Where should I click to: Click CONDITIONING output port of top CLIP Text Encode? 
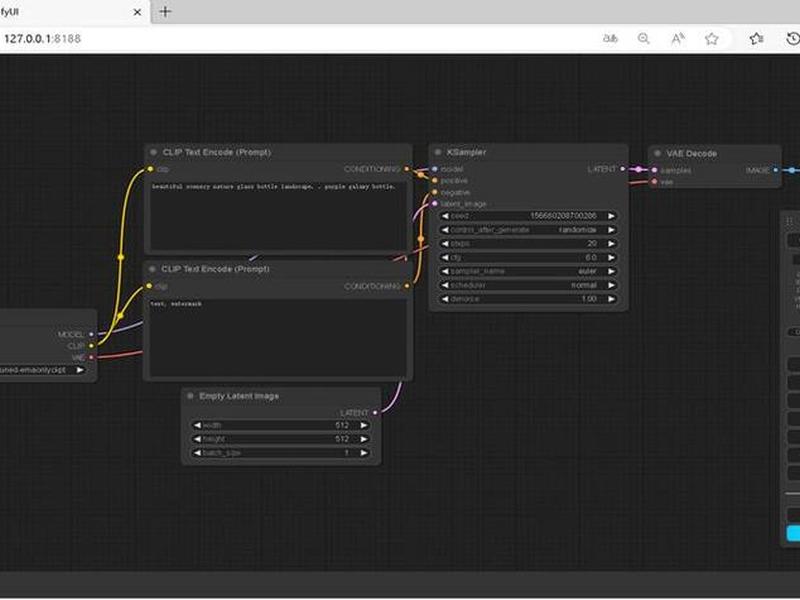pyautogui.click(x=407, y=169)
